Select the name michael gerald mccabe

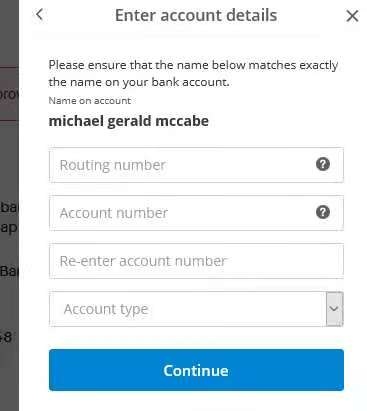pos(129,121)
